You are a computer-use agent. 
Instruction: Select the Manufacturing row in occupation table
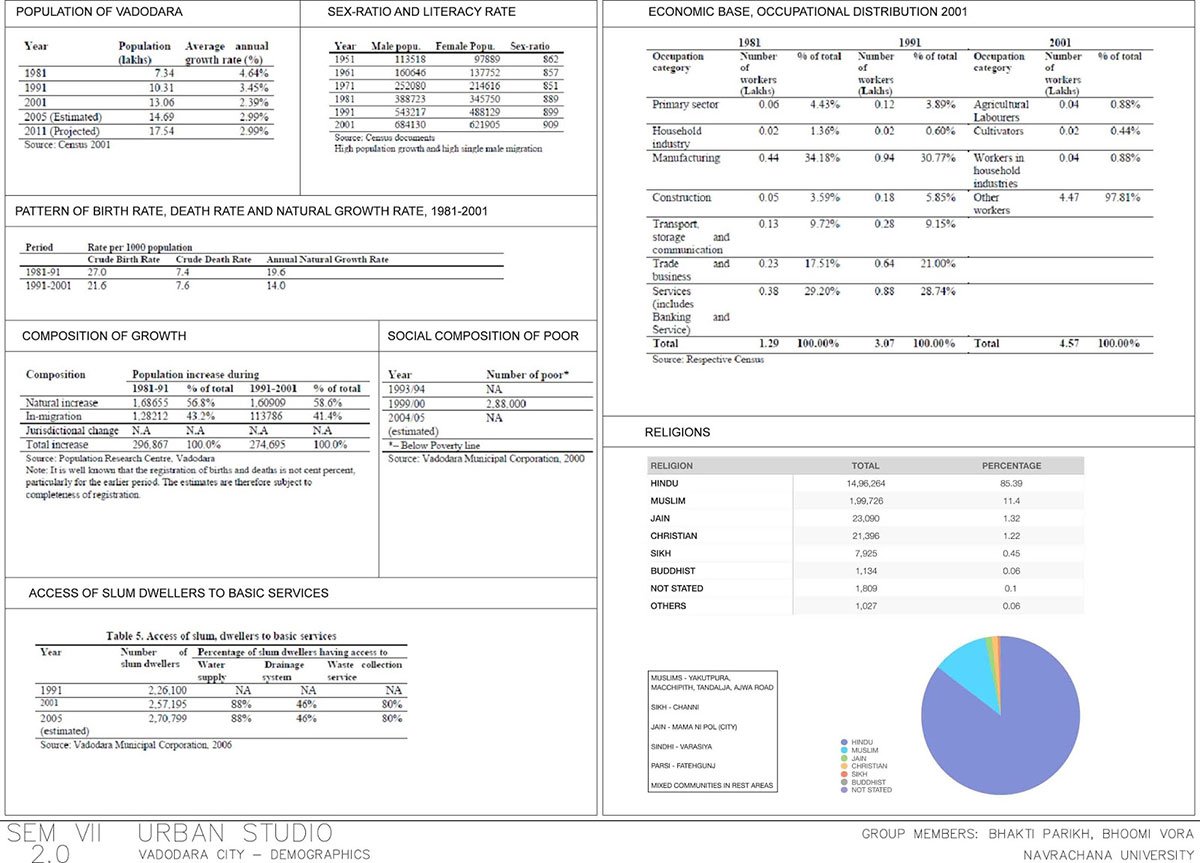tap(800, 159)
